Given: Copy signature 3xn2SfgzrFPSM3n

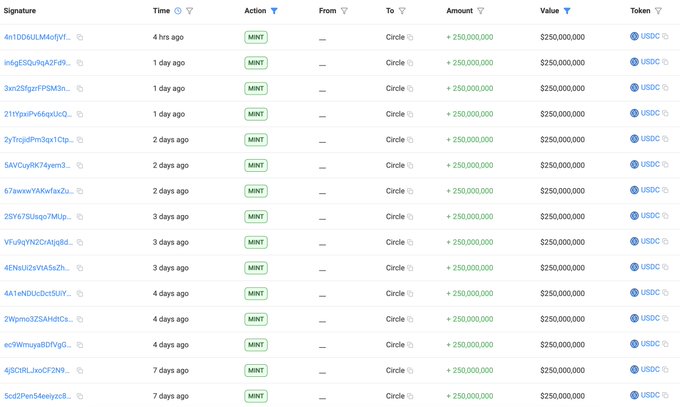Looking at the screenshot, I should [80, 88].
